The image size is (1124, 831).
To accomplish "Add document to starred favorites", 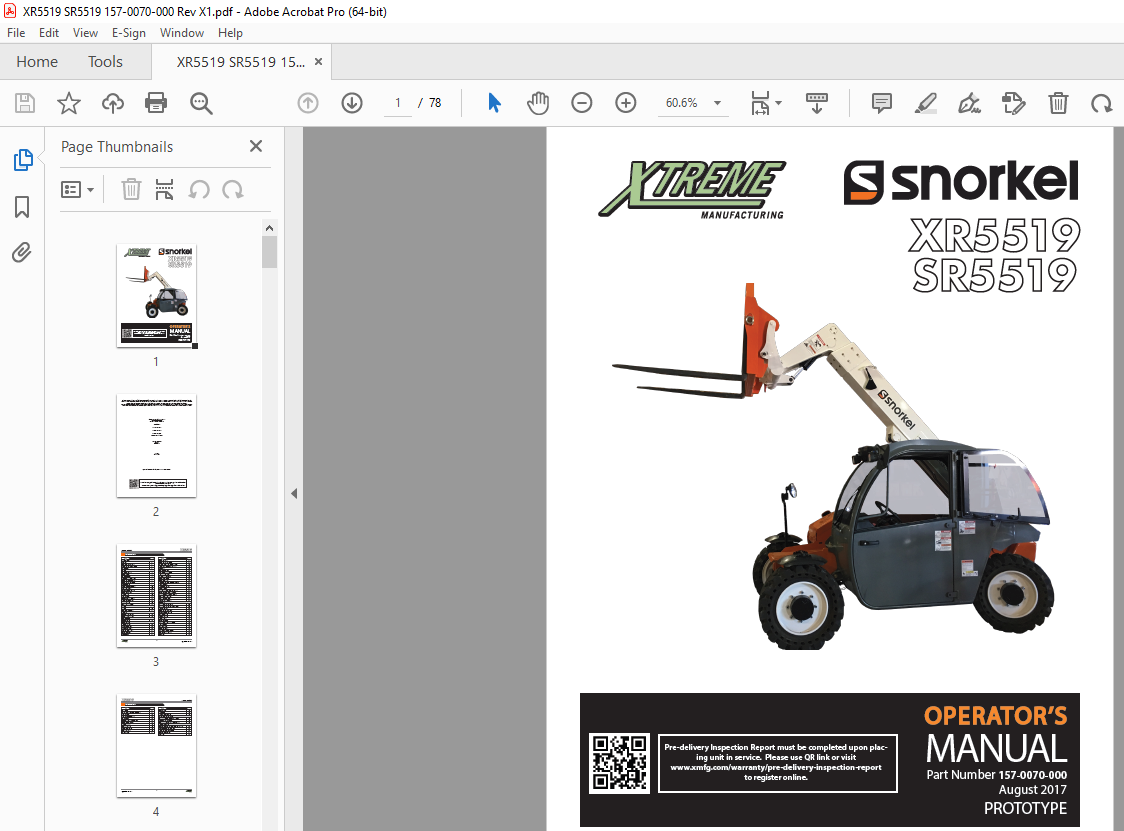I will click(x=69, y=103).
